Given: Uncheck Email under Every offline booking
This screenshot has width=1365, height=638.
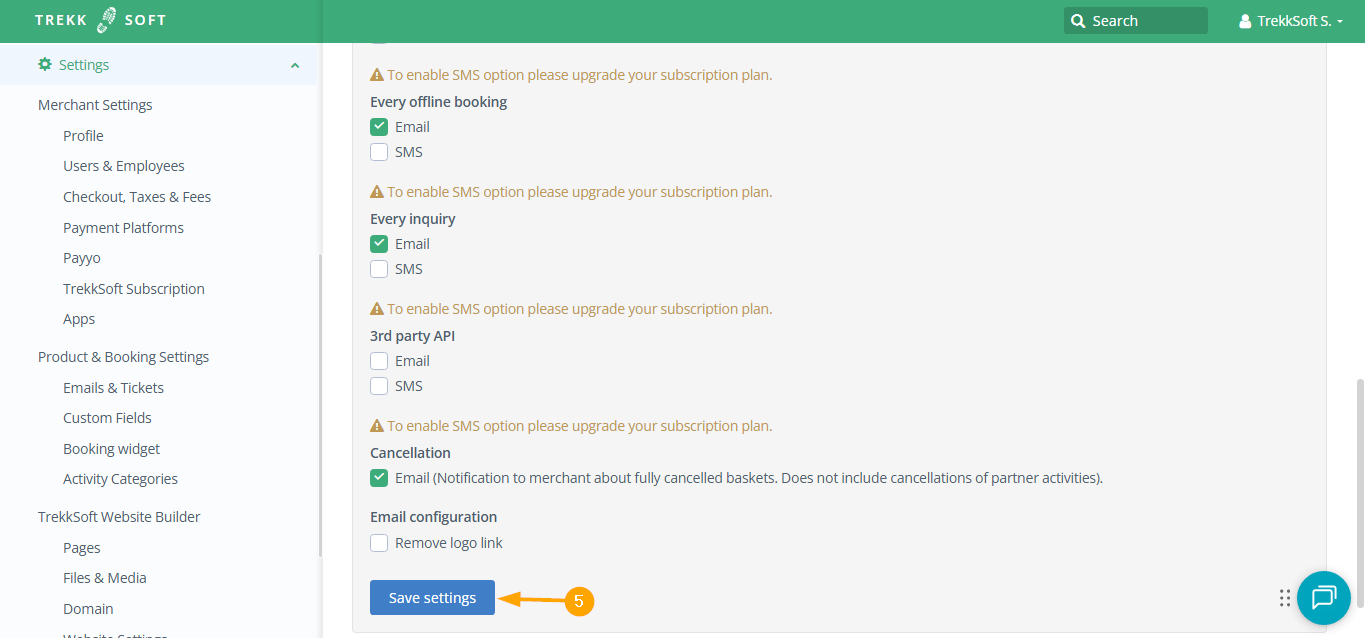Looking at the screenshot, I should click(x=379, y=127).
